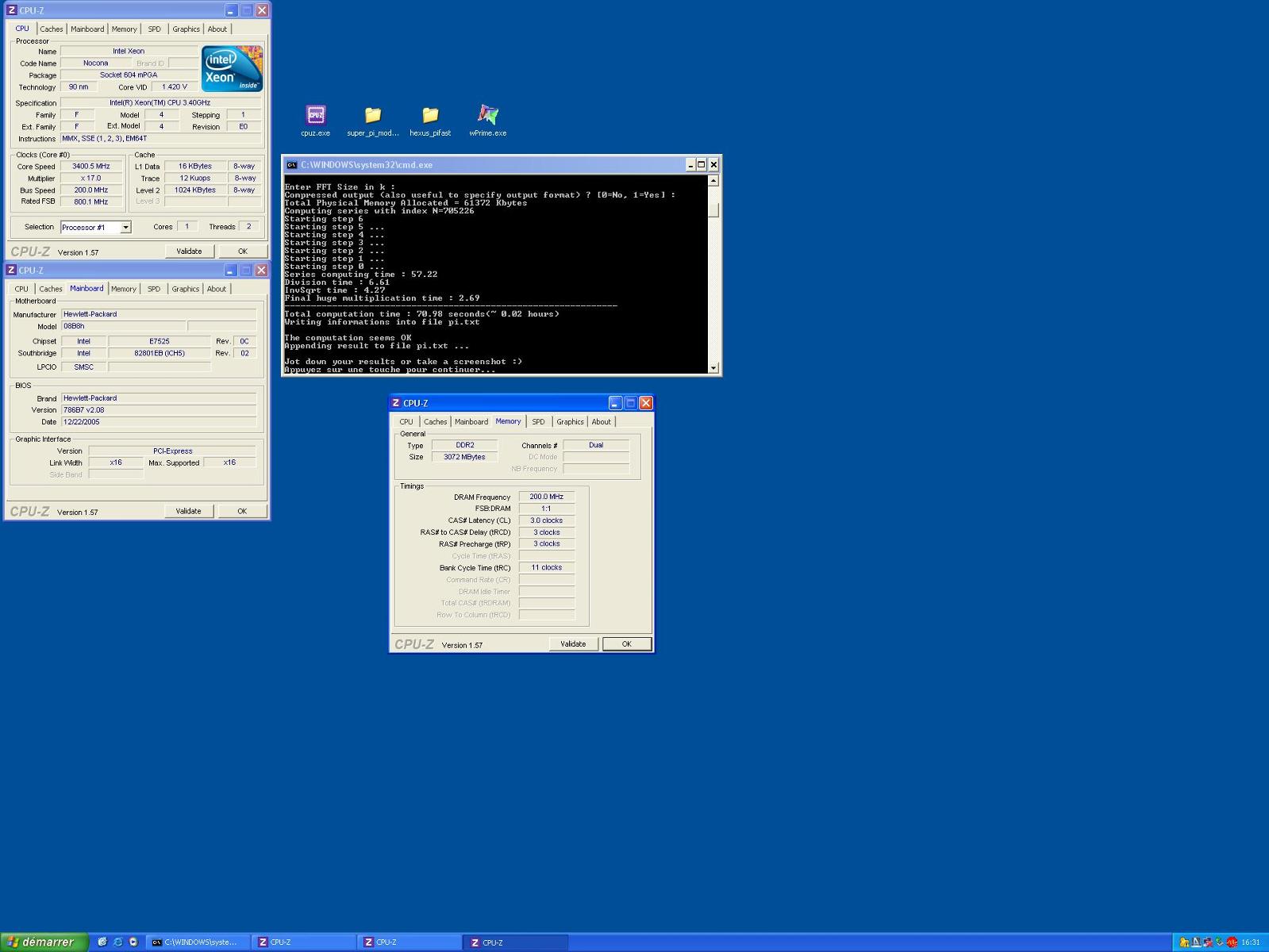The height and width of the screenshot is (952, 1269).
Task: Click the red waveform tray icon
Action: click(1232, 942)
